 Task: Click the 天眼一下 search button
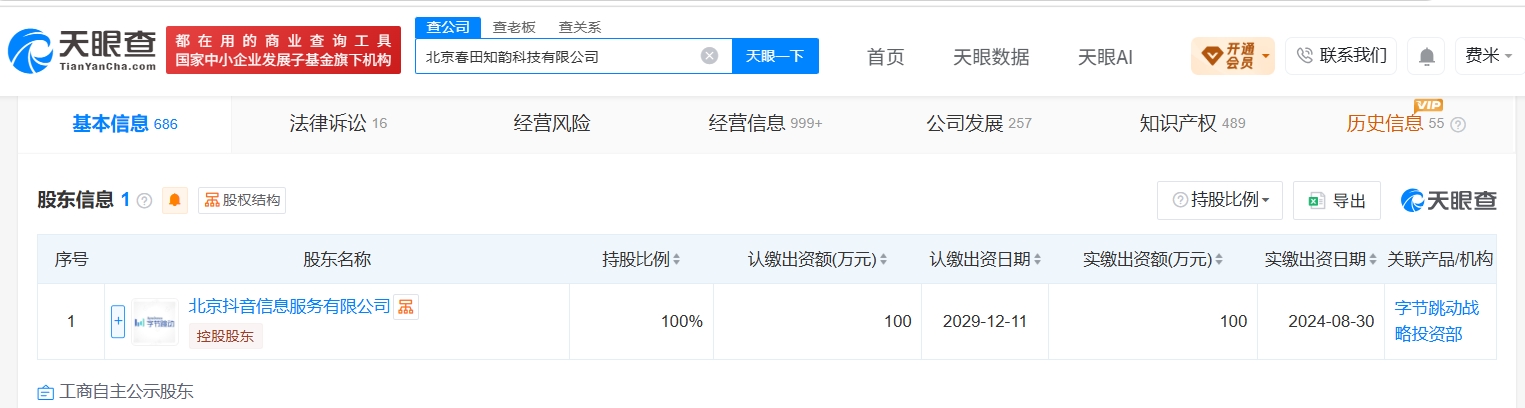coord(775,56)
